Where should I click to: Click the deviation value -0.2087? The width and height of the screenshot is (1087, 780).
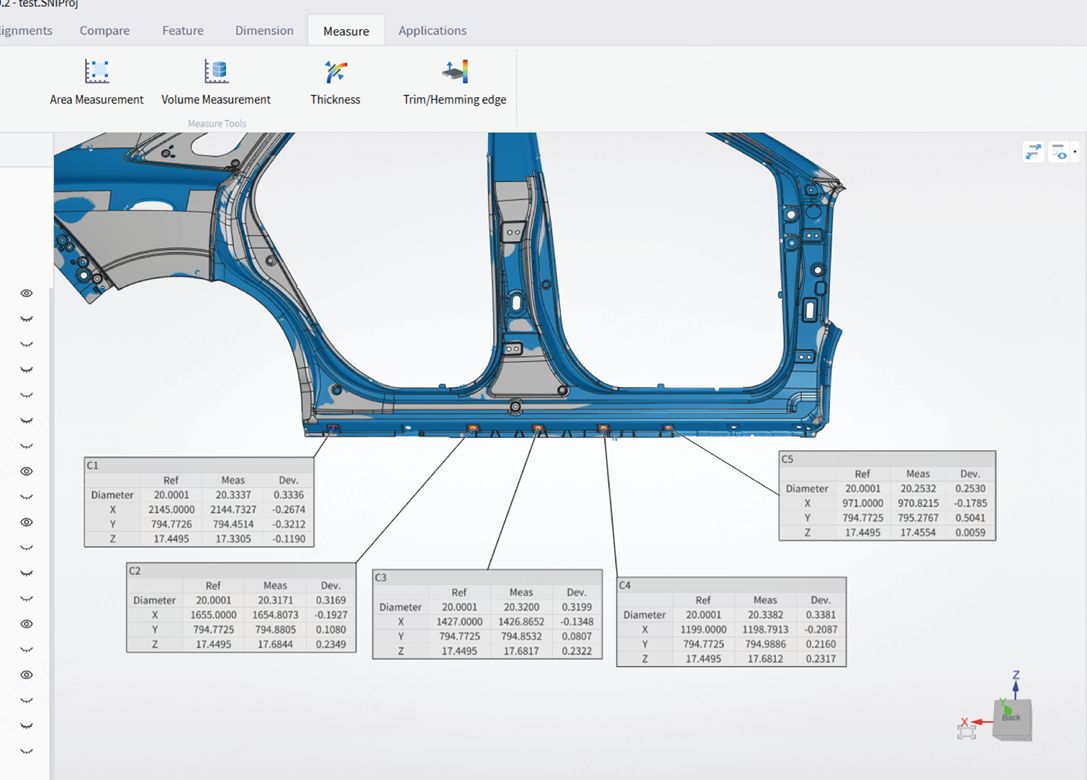(x=821, y=630)
